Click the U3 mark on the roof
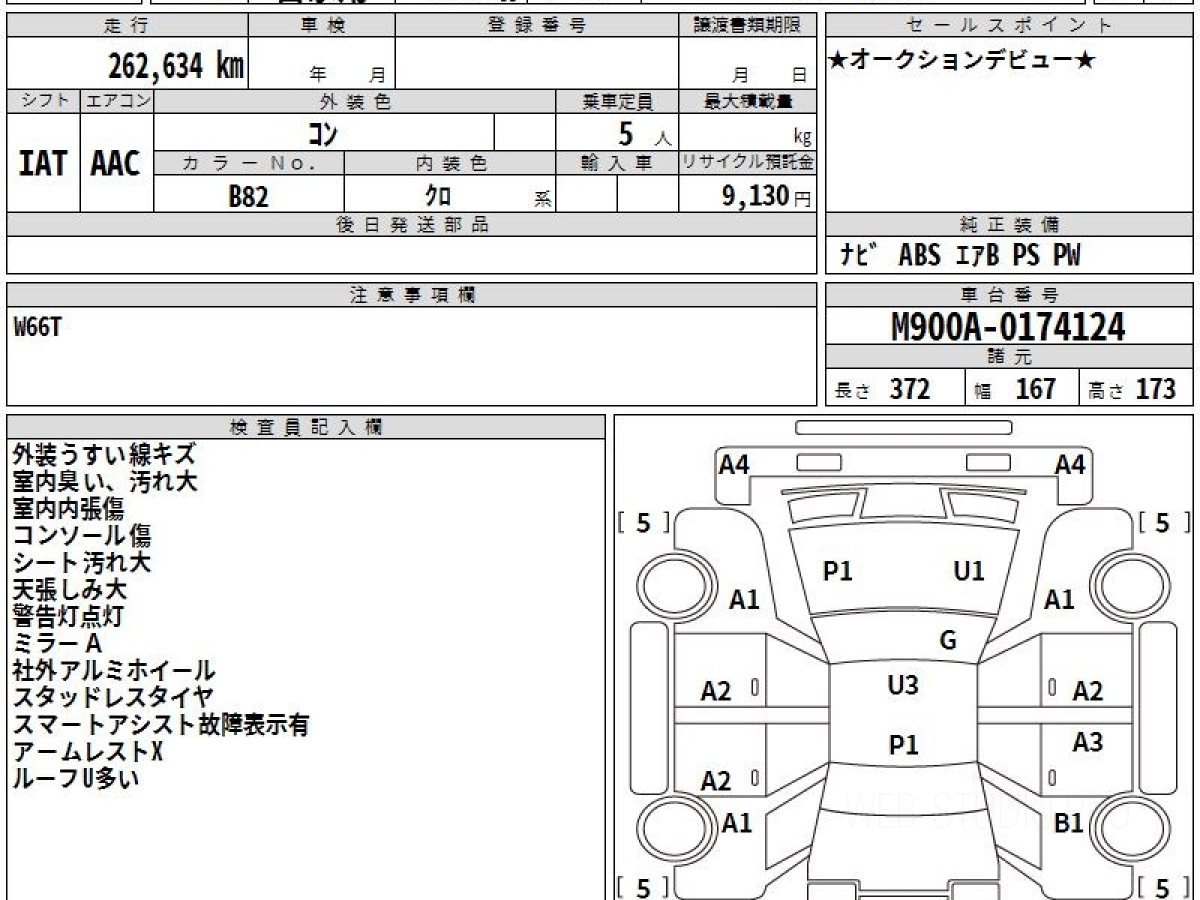This screenshot has height=900, width=1200. (x=903, y=686)
